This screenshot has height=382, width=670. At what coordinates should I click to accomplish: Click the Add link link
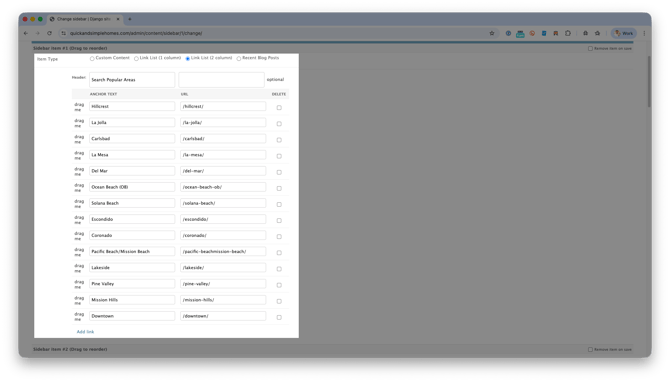click(85, 332)
